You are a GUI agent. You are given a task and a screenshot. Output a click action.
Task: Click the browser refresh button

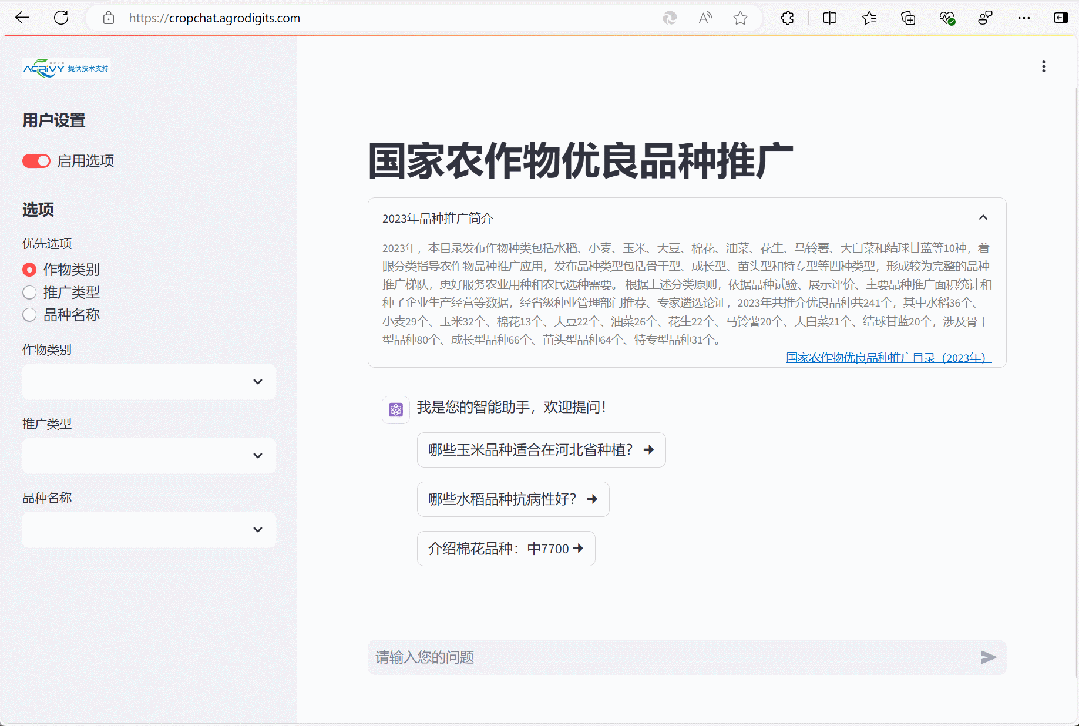pos(61,18)
